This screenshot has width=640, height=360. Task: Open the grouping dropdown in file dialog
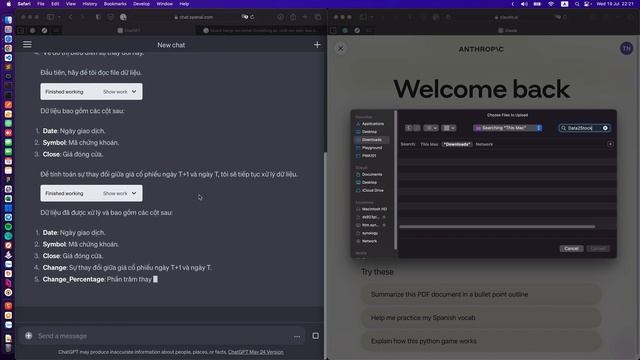[449, 128]
